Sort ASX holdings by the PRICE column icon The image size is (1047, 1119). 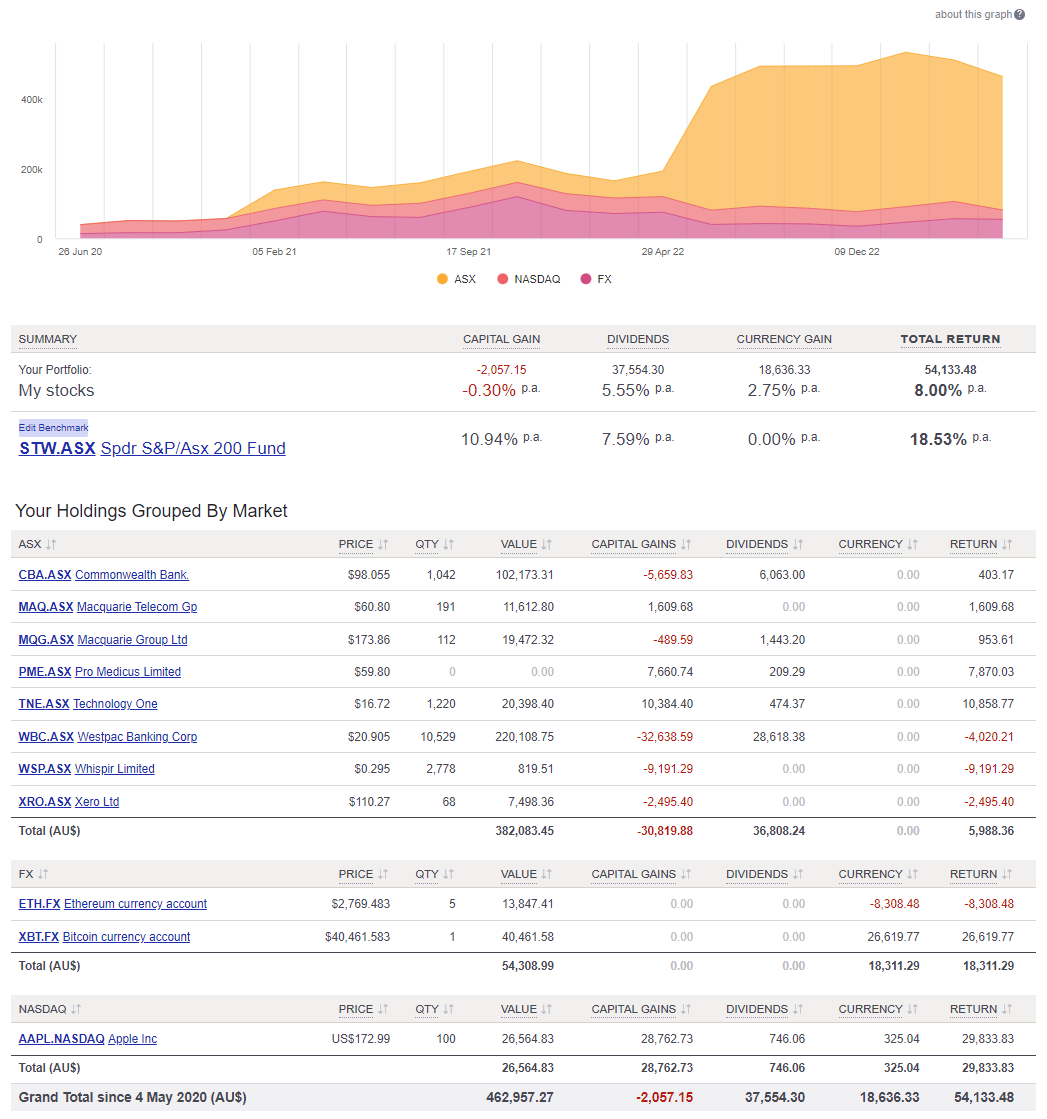(382, 544)
